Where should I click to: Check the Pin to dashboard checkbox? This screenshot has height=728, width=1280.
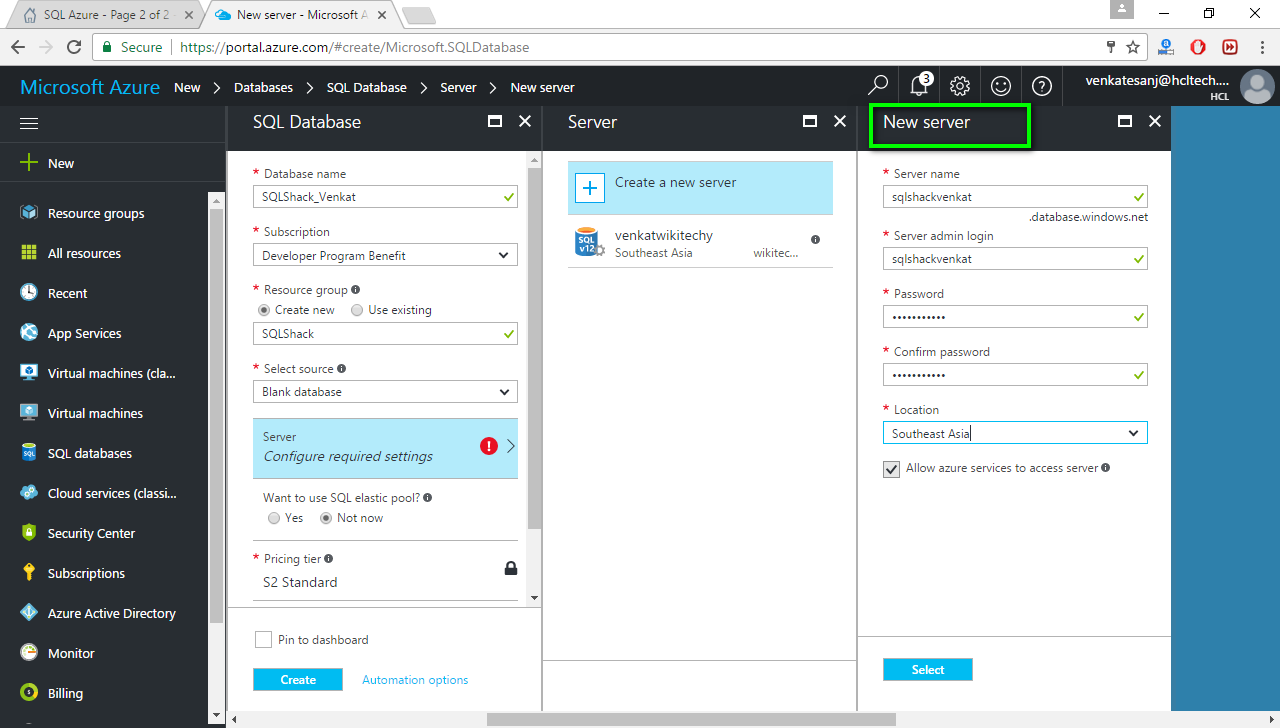263,639
